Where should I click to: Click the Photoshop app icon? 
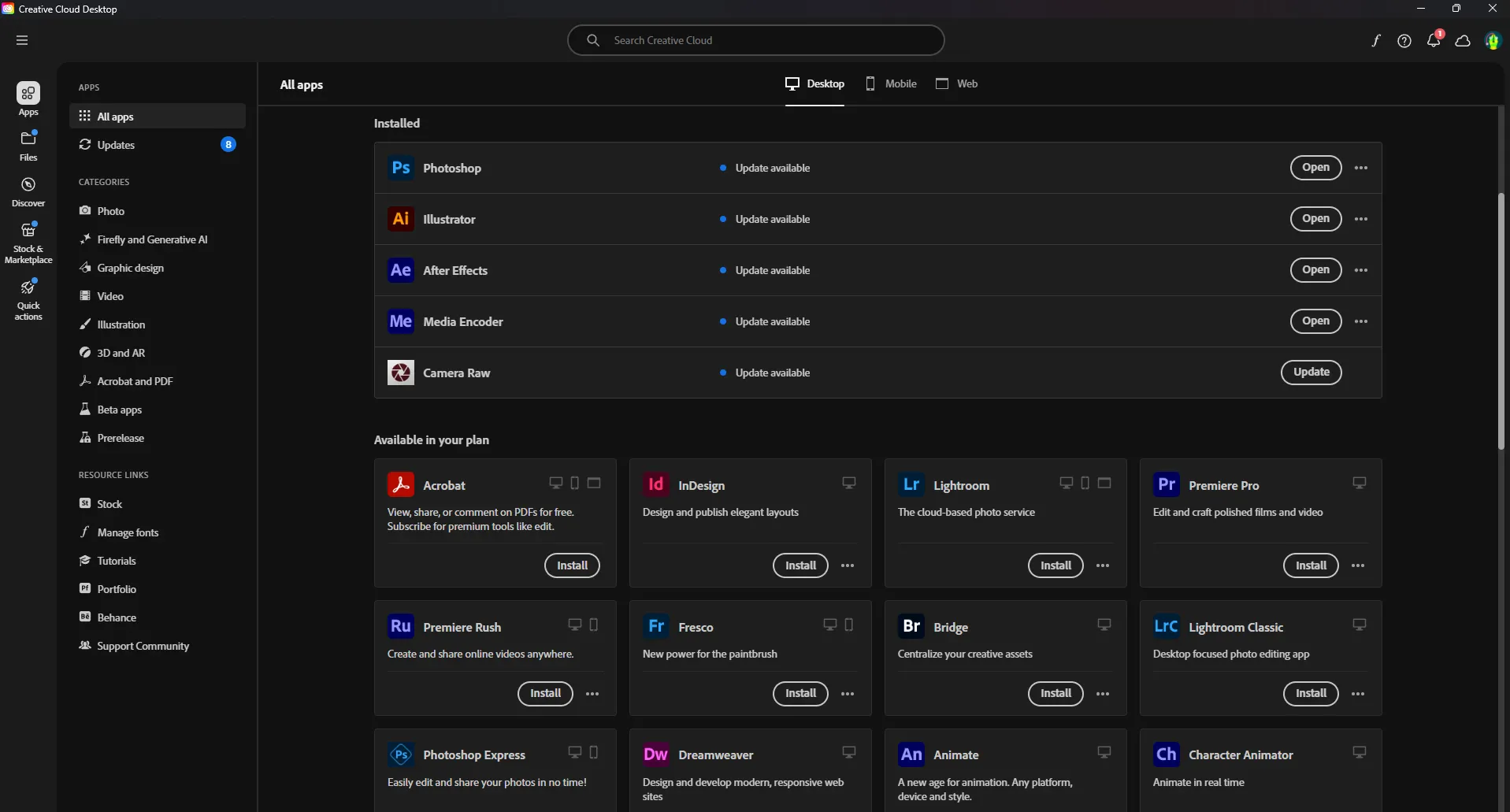[401, 168]
